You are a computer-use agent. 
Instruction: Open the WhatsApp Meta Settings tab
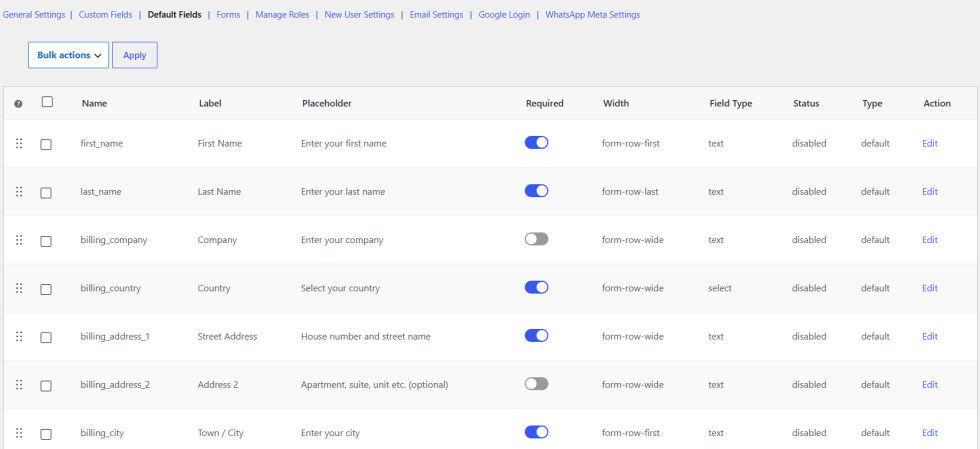click(592, 14)
